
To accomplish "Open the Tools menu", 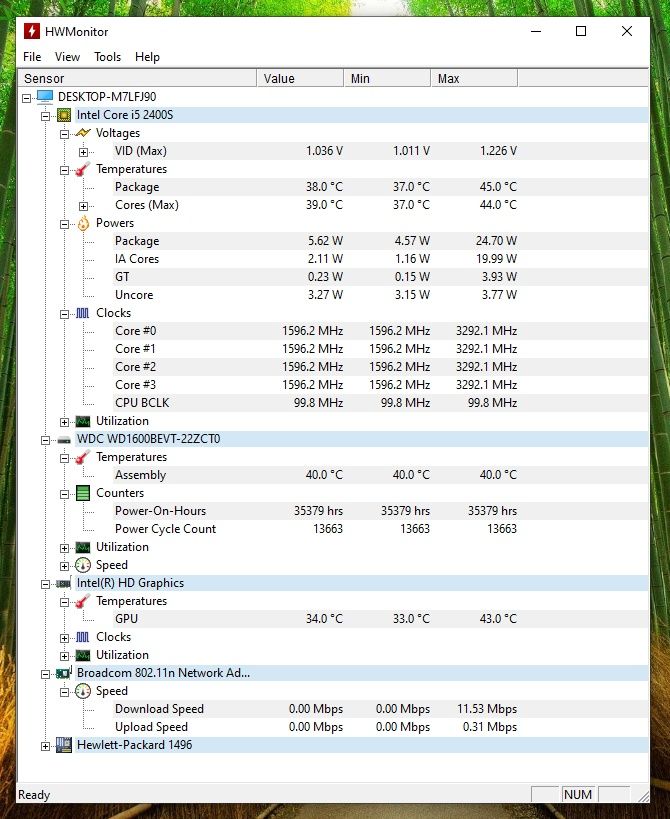I will [x=108, y=57].
